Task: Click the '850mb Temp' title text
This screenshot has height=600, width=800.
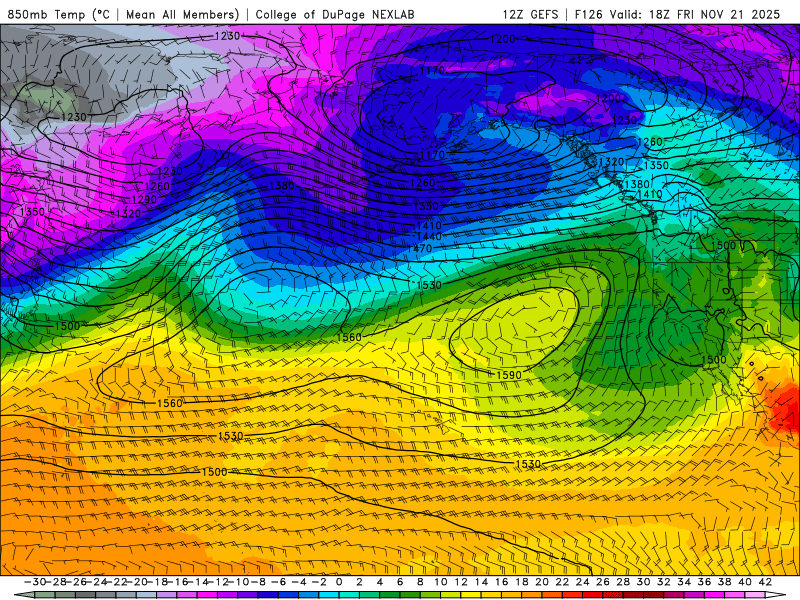Action: point(46,14)
